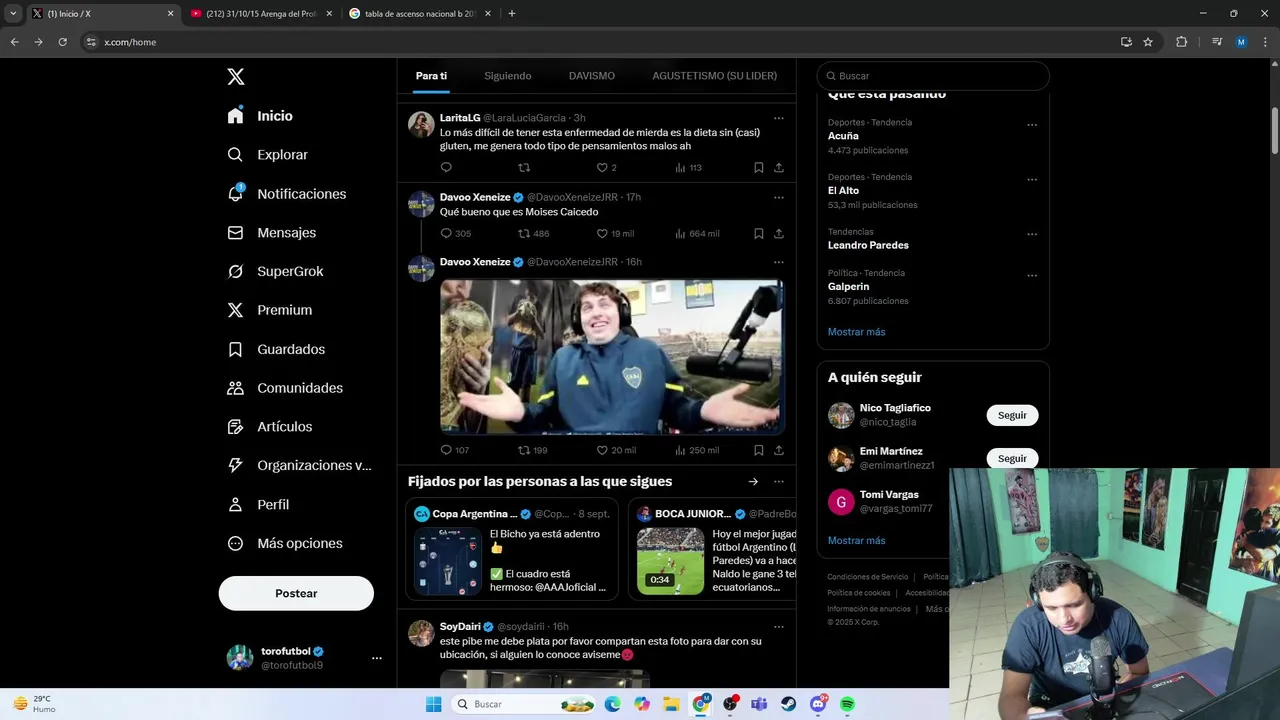Open SuperGrok in the sidebar

pyautogui.click(x=275, y=271)
